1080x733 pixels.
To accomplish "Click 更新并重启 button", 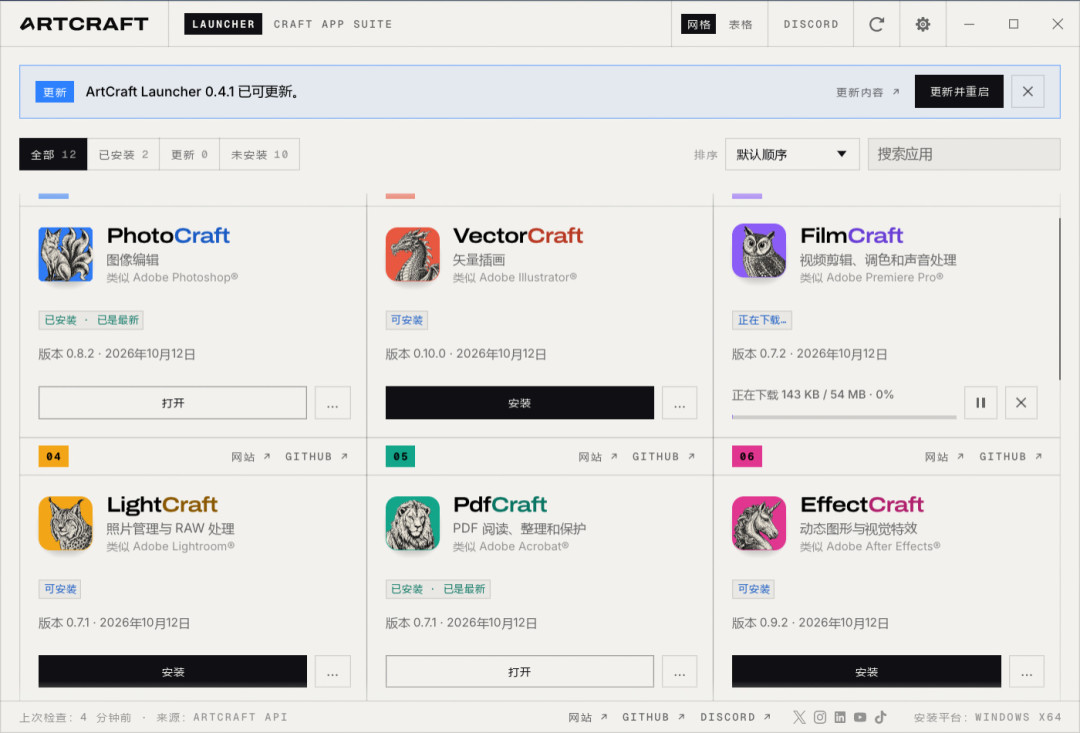I will coord(959,92).
